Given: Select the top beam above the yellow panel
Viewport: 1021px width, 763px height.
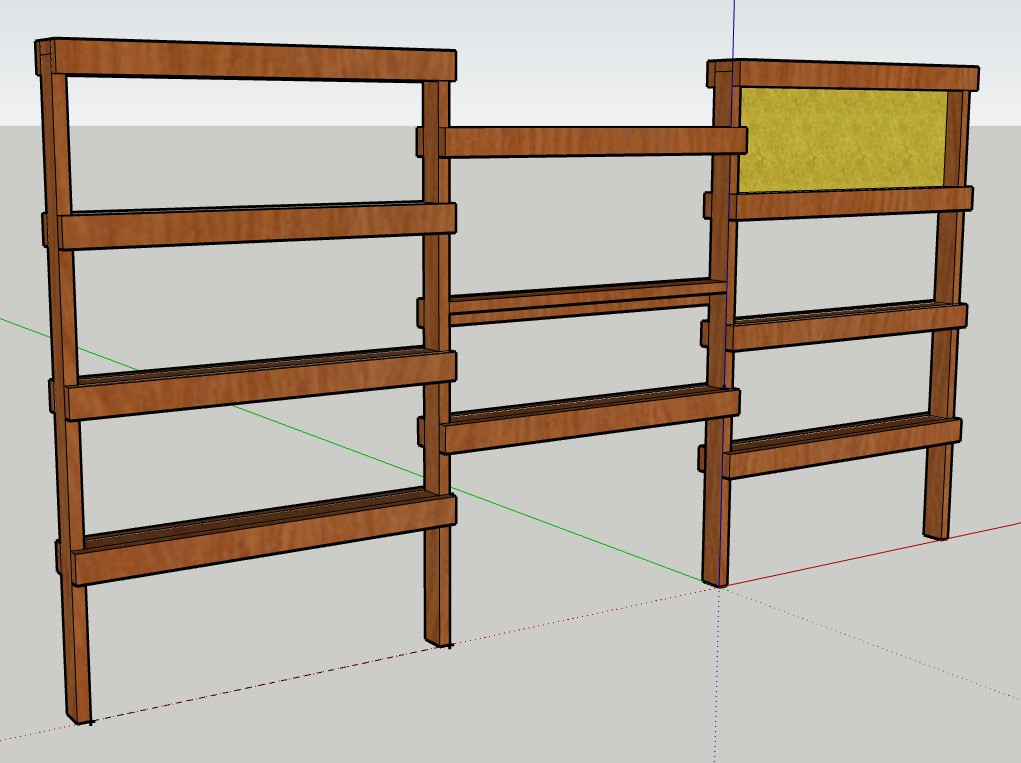Looking at the screenshot, I should pyautogui.click(x=844, y=76).
